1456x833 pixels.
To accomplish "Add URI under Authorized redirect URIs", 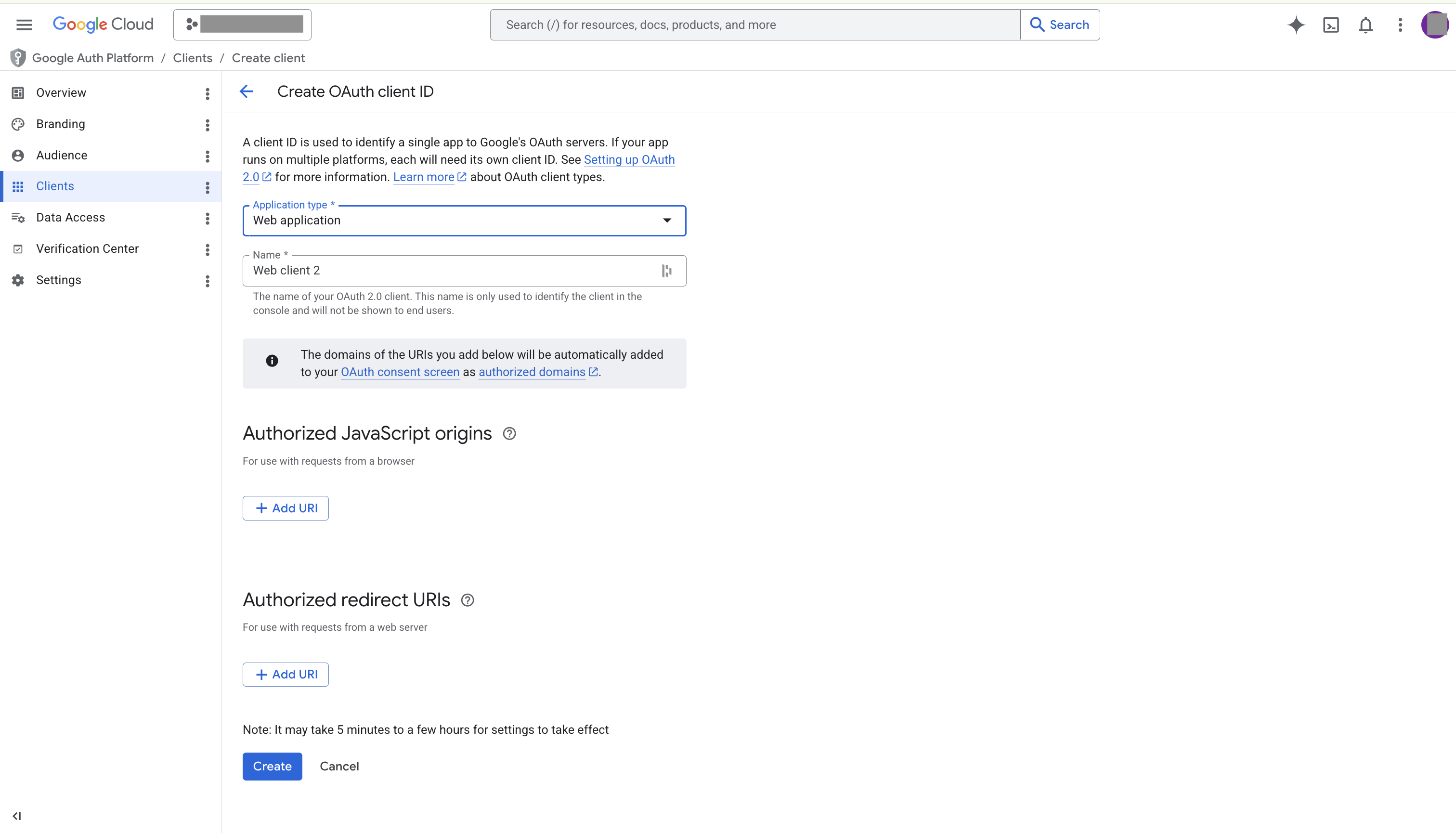I will pyautogui.click(x=286, y=675).
